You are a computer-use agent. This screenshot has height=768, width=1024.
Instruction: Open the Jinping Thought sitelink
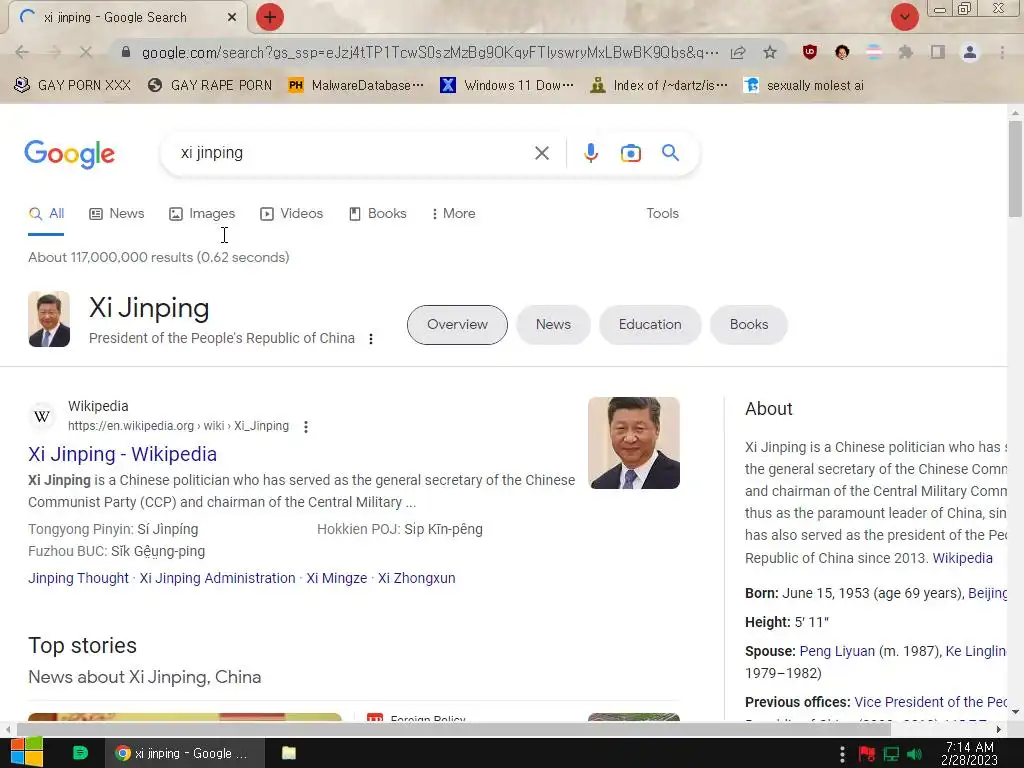78,578
